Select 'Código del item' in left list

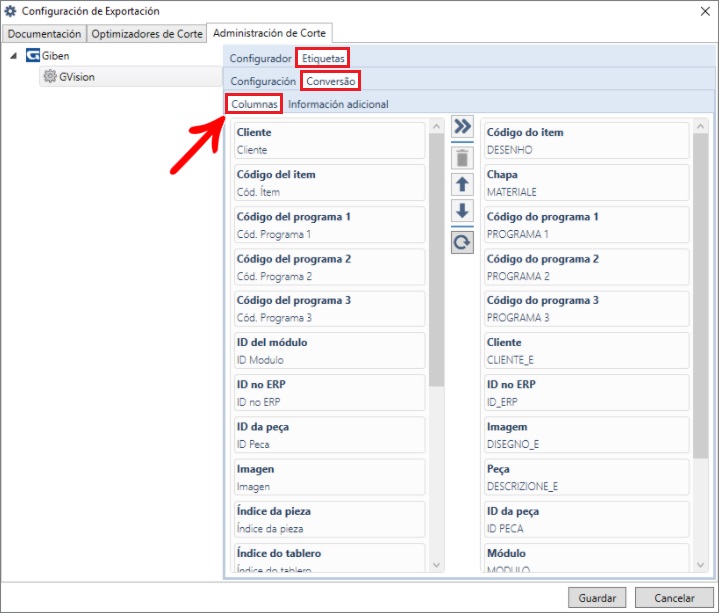click(329, 182)
